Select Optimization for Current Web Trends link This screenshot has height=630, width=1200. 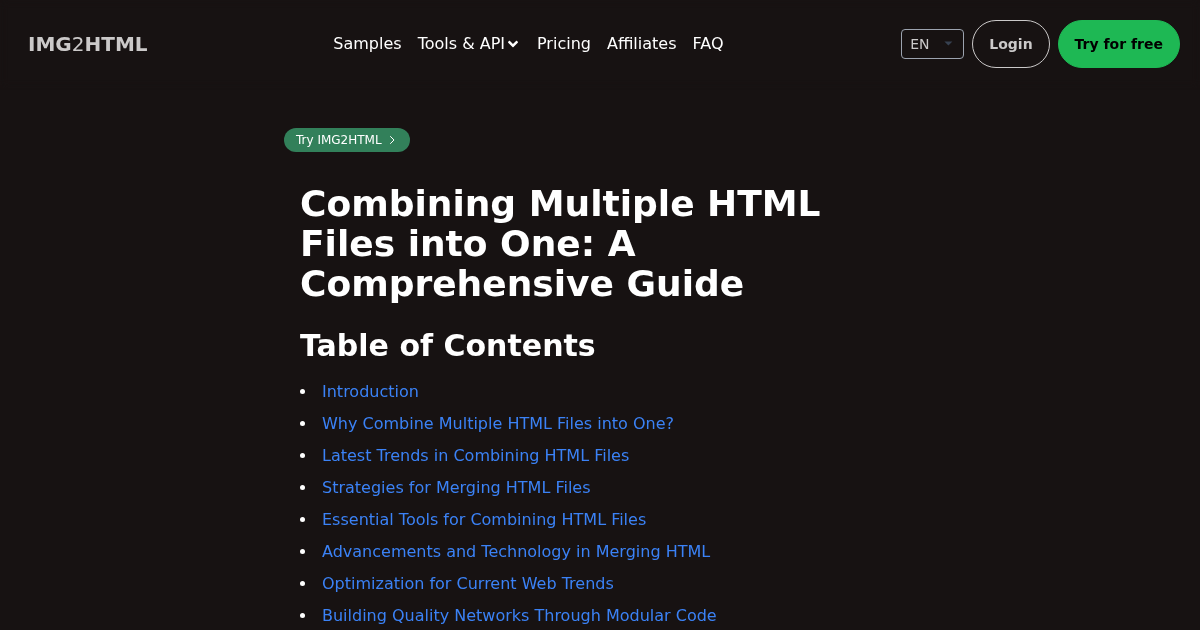click(467, 584)
